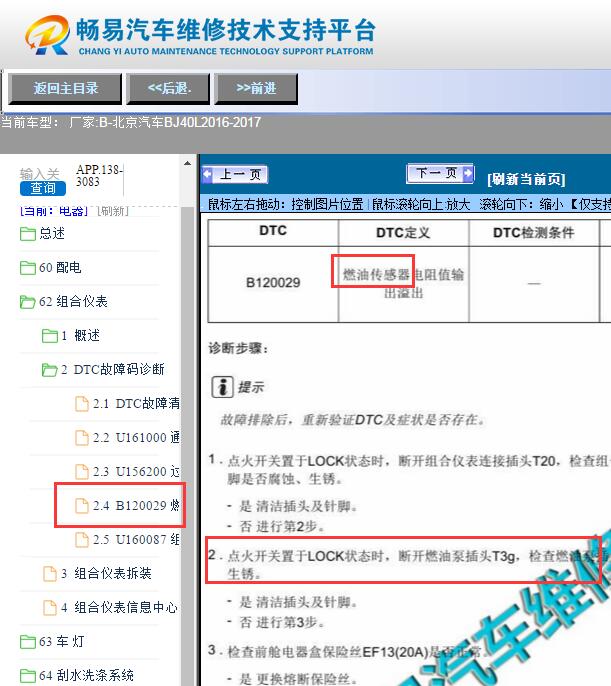611x686 pixels.
Task: Expand the 64 刮水洗涤系统 folder icon
Action: (28, 676)
